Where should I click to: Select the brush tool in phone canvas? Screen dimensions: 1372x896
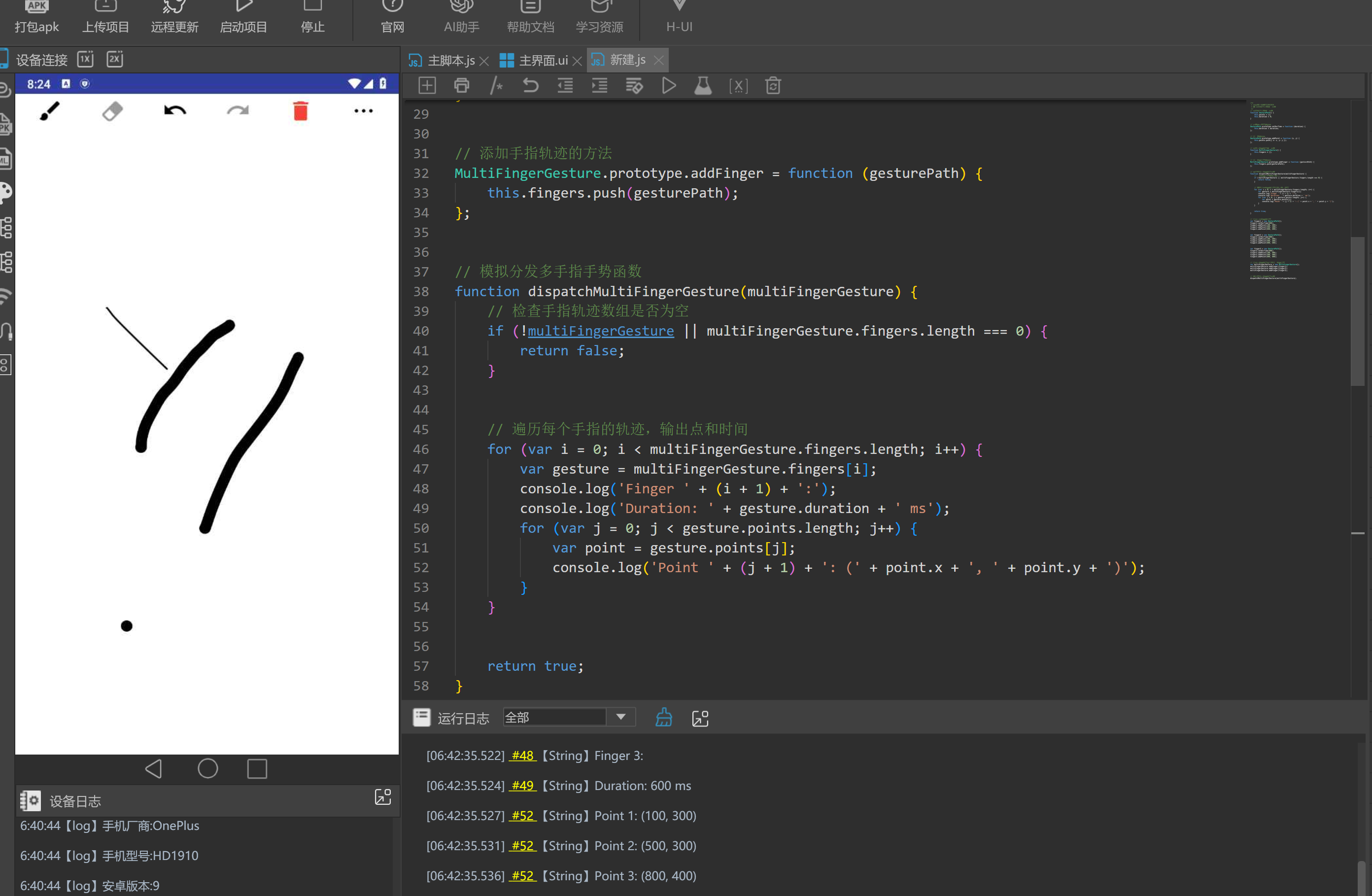(x=50, y=111)
